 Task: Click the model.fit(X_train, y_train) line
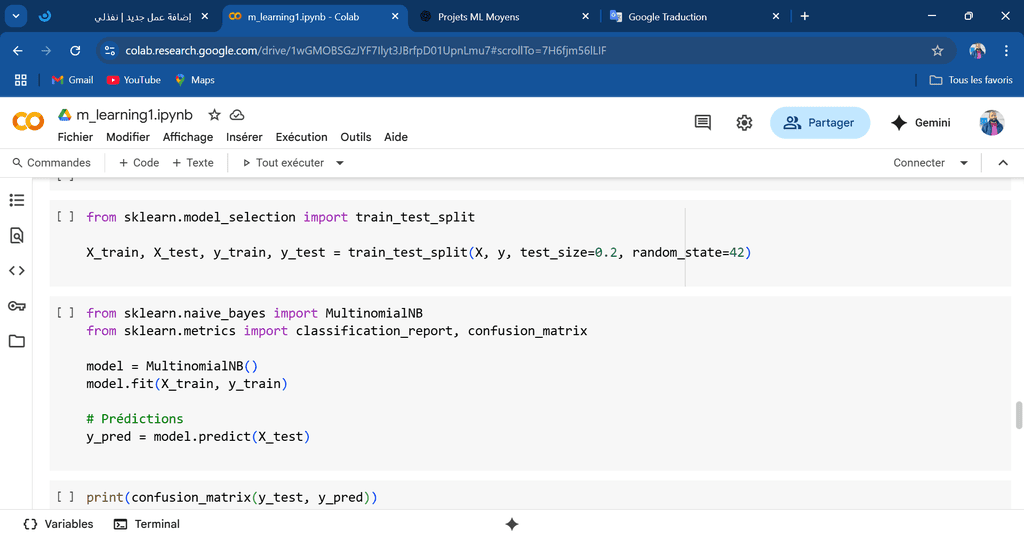pos(187,383)
